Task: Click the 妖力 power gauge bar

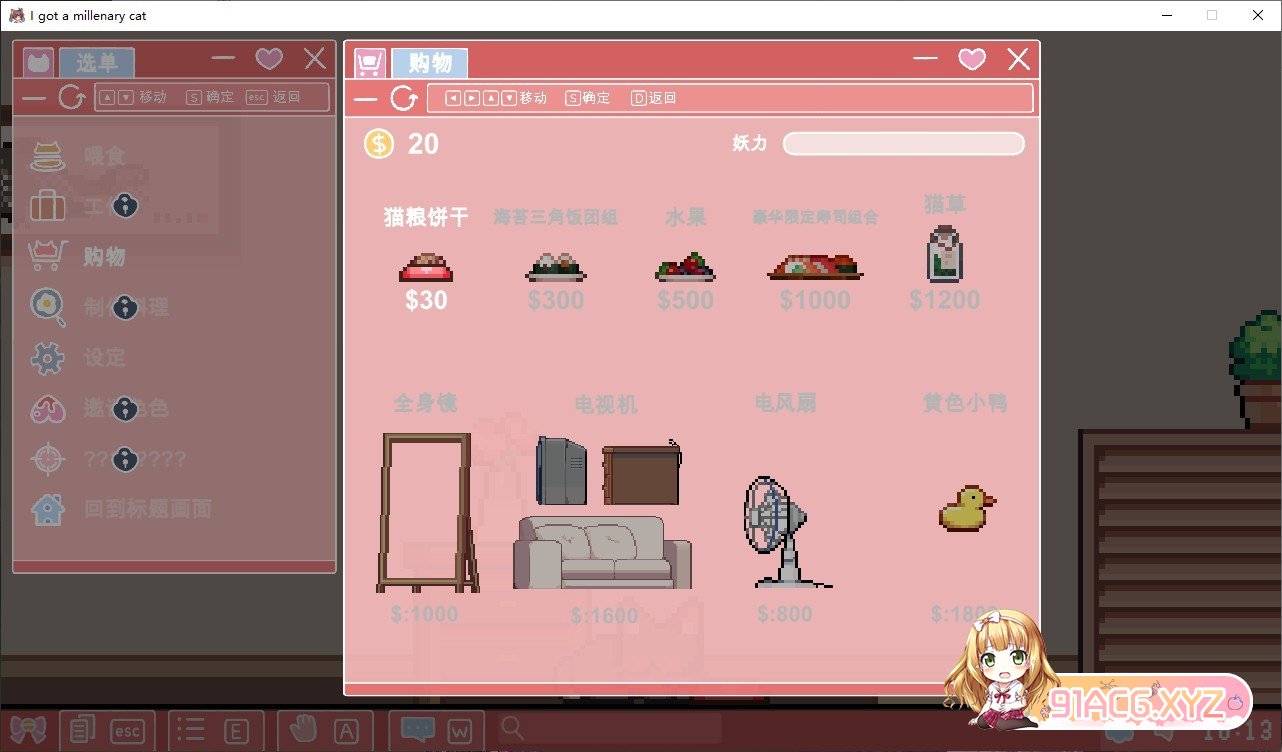Action: (x=903, y=144)
